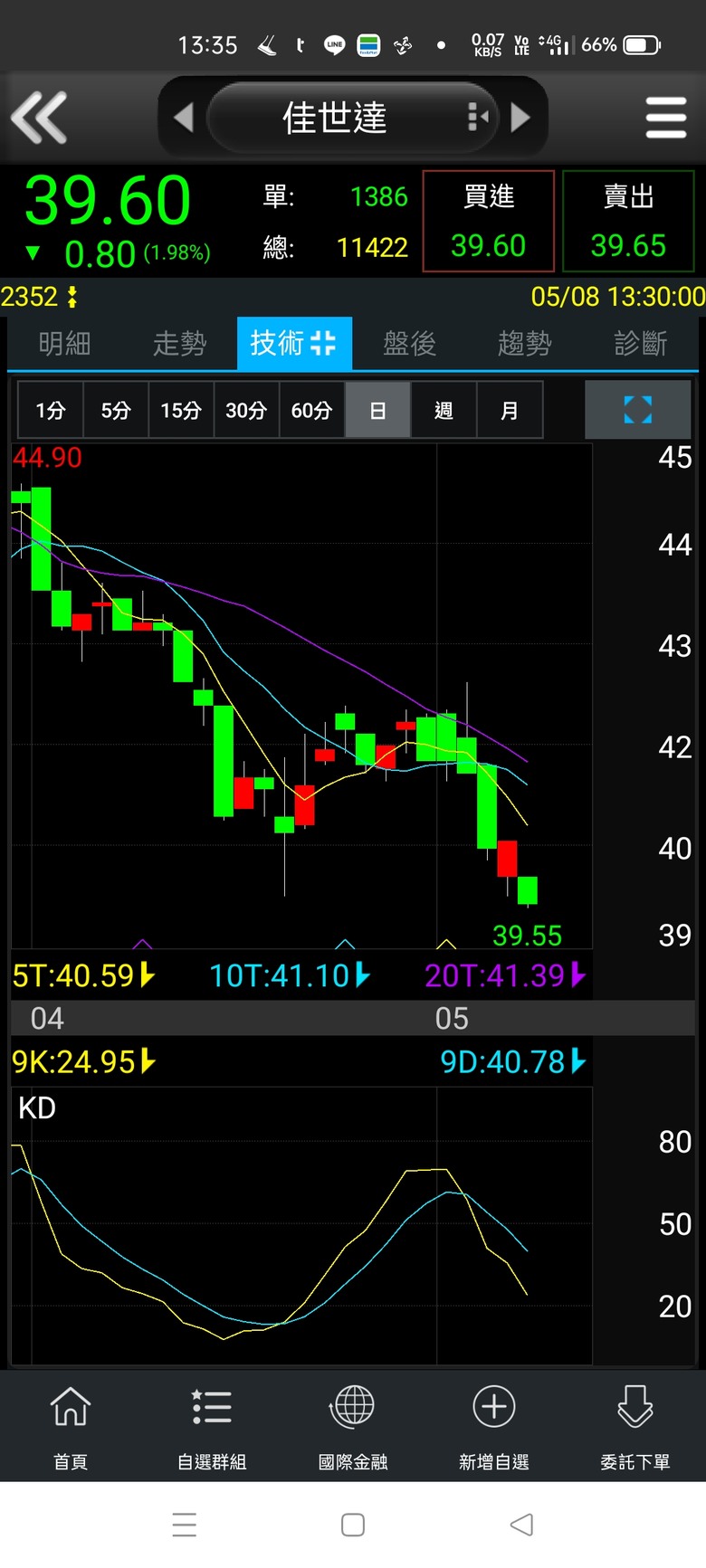Tap the yellow marker icon beside 2352

click(x=72, y=297)
